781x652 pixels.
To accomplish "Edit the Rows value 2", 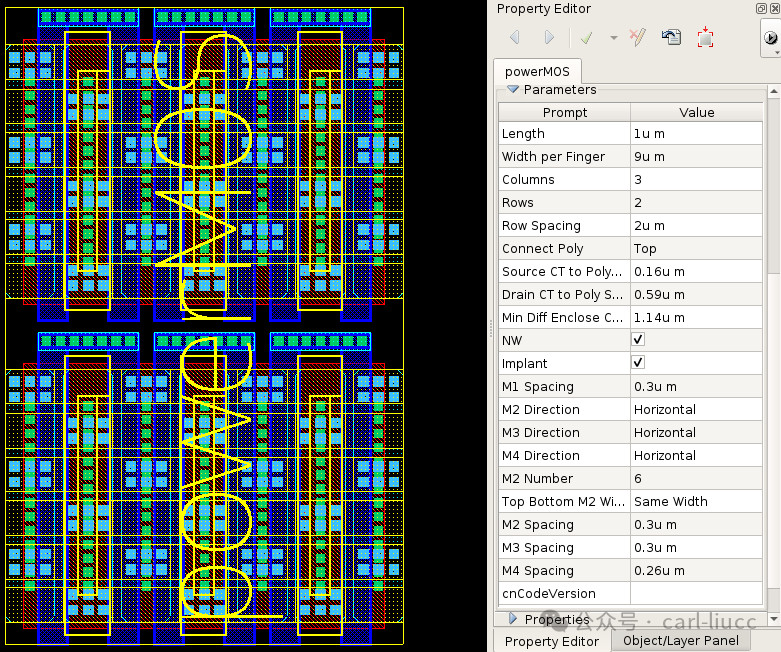I will click(696, 202).
